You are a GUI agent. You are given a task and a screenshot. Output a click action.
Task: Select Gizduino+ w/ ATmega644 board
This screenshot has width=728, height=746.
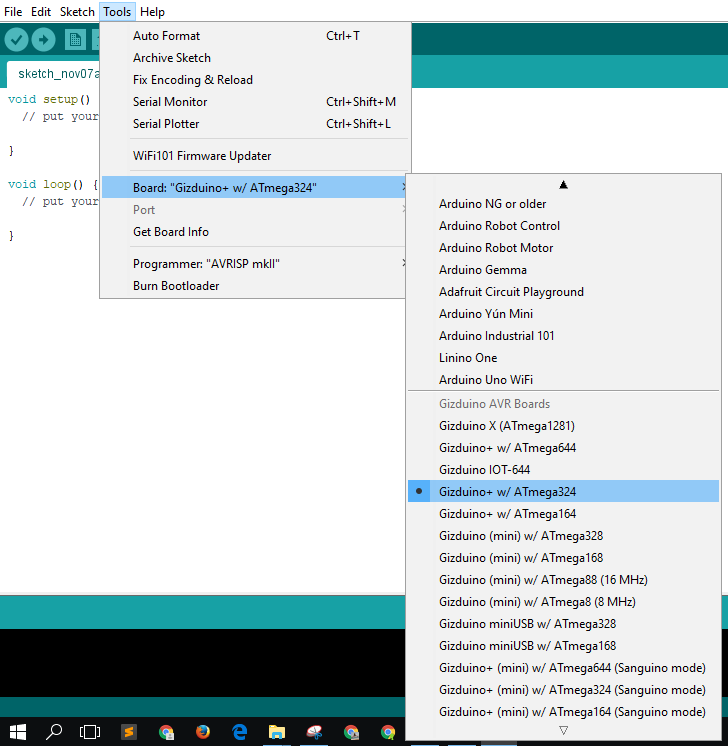point(563,448)
